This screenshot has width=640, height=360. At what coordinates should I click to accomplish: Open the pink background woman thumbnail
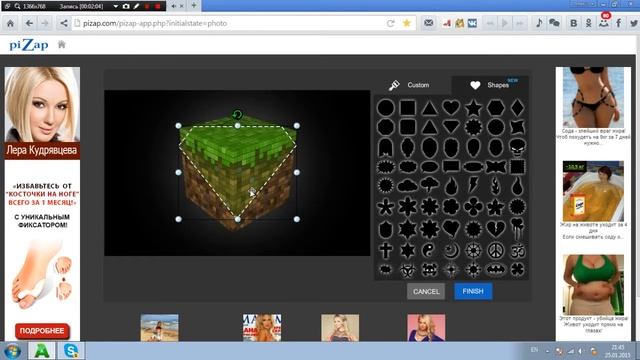(x=426, y=327)
